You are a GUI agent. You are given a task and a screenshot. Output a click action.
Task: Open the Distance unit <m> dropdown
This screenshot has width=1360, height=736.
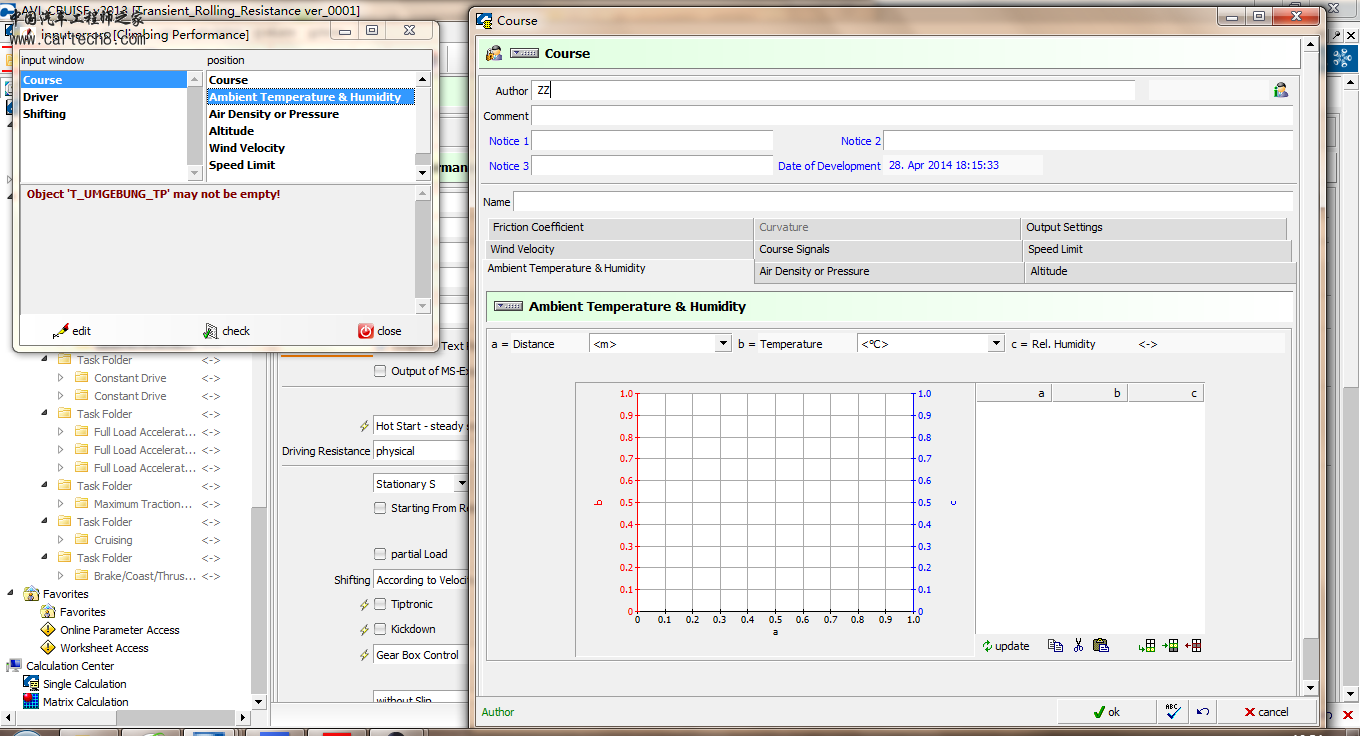pos(724,344)
